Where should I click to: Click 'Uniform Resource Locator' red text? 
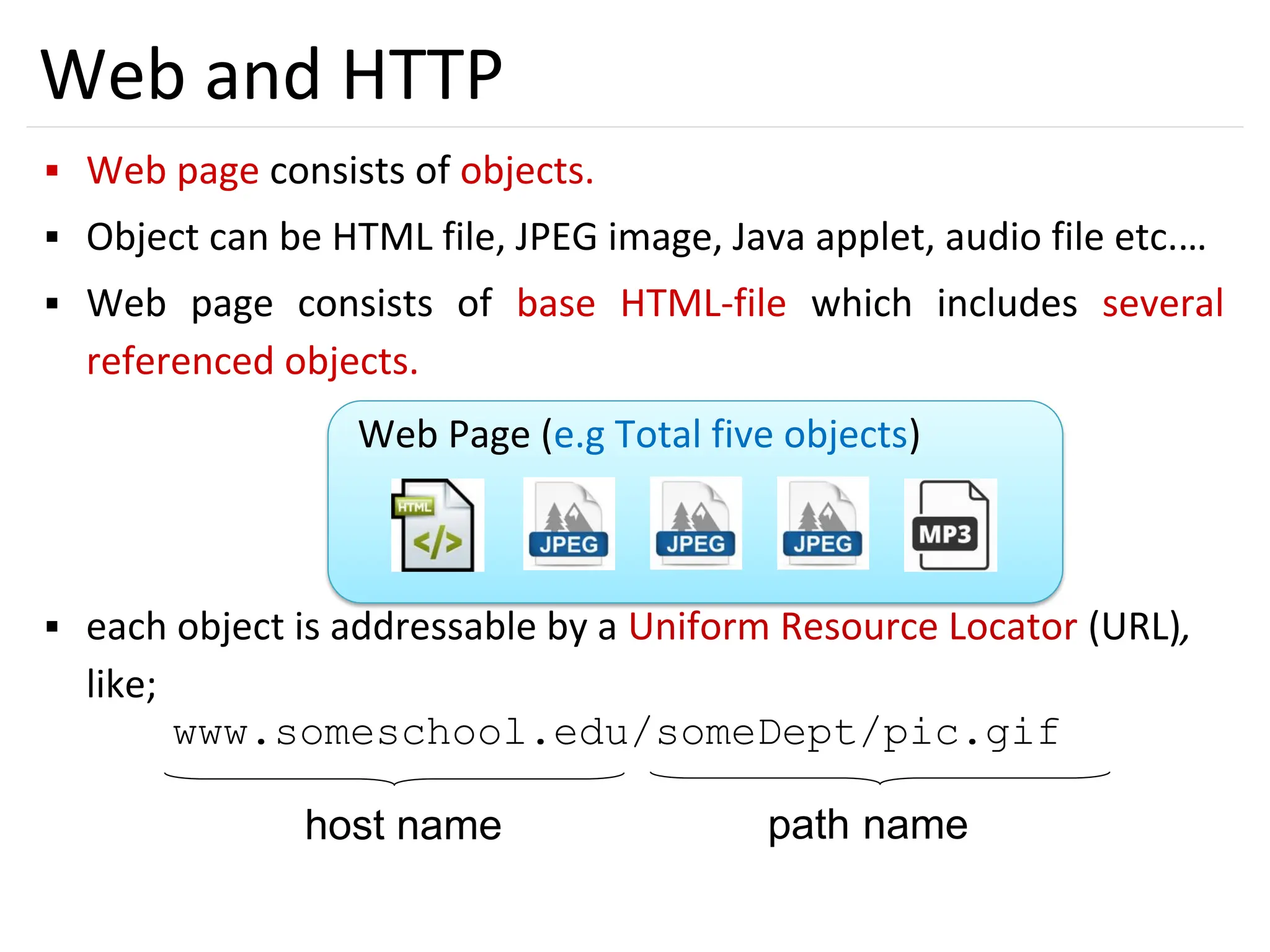click(x=853, y=627)
